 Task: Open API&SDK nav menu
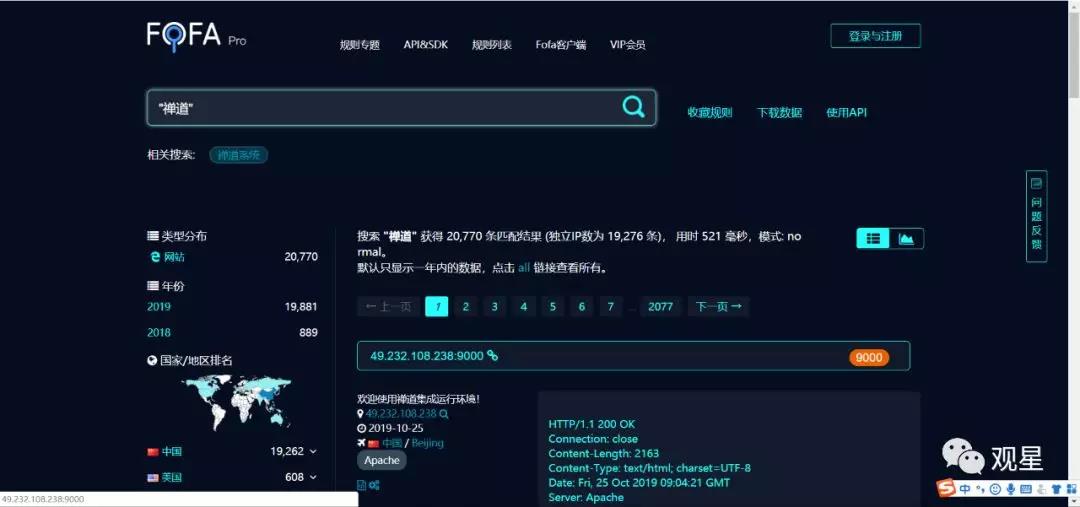tap(426, 45)
